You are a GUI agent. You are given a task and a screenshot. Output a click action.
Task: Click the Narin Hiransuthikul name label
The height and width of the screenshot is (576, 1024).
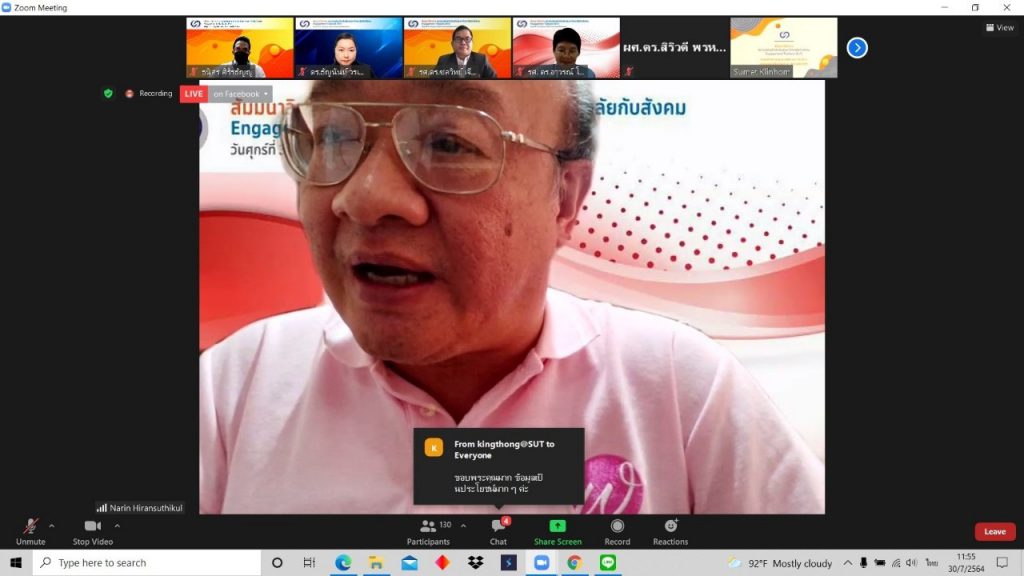pos(140,507)
